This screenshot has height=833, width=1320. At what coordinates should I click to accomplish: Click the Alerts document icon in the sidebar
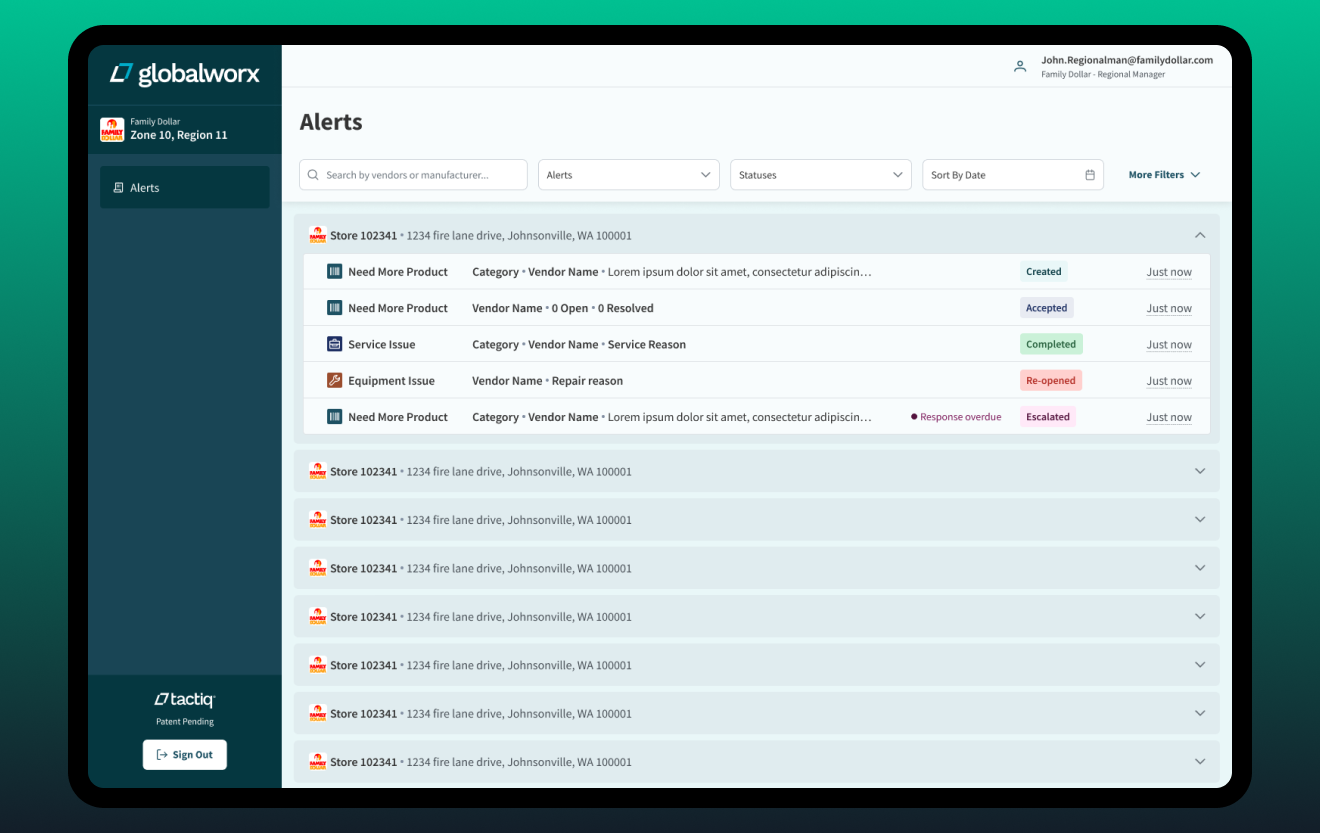(119, 188)
